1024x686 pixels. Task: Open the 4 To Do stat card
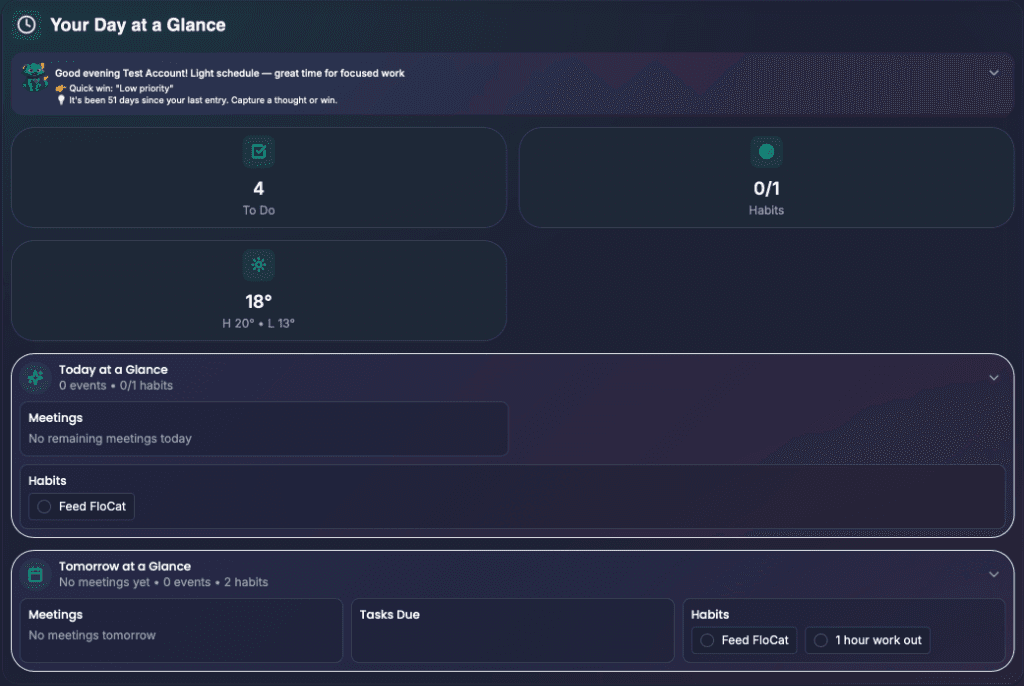click(258, 178)
